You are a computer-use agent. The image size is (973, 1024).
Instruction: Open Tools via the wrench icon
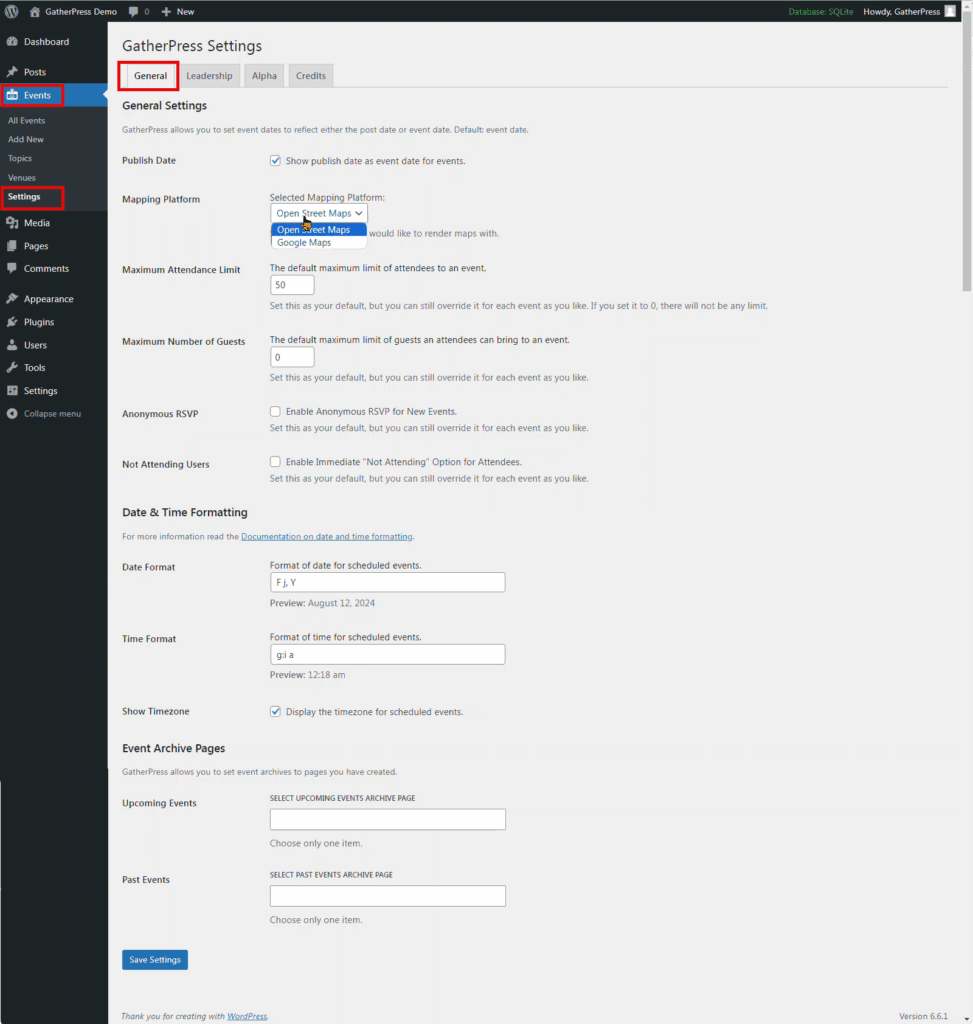[x=12, y=368]
